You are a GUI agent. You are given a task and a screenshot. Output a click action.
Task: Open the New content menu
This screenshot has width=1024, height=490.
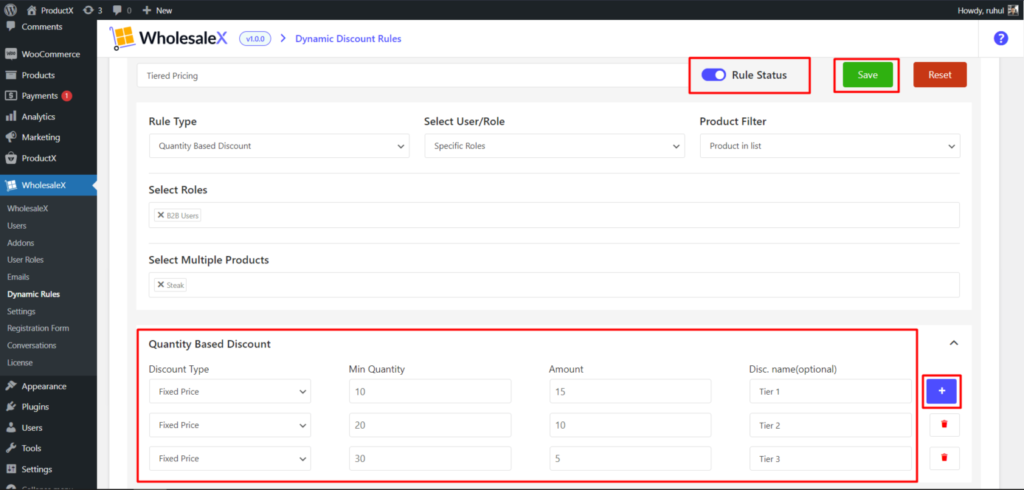pyautogui.click(x=157, y=10)
